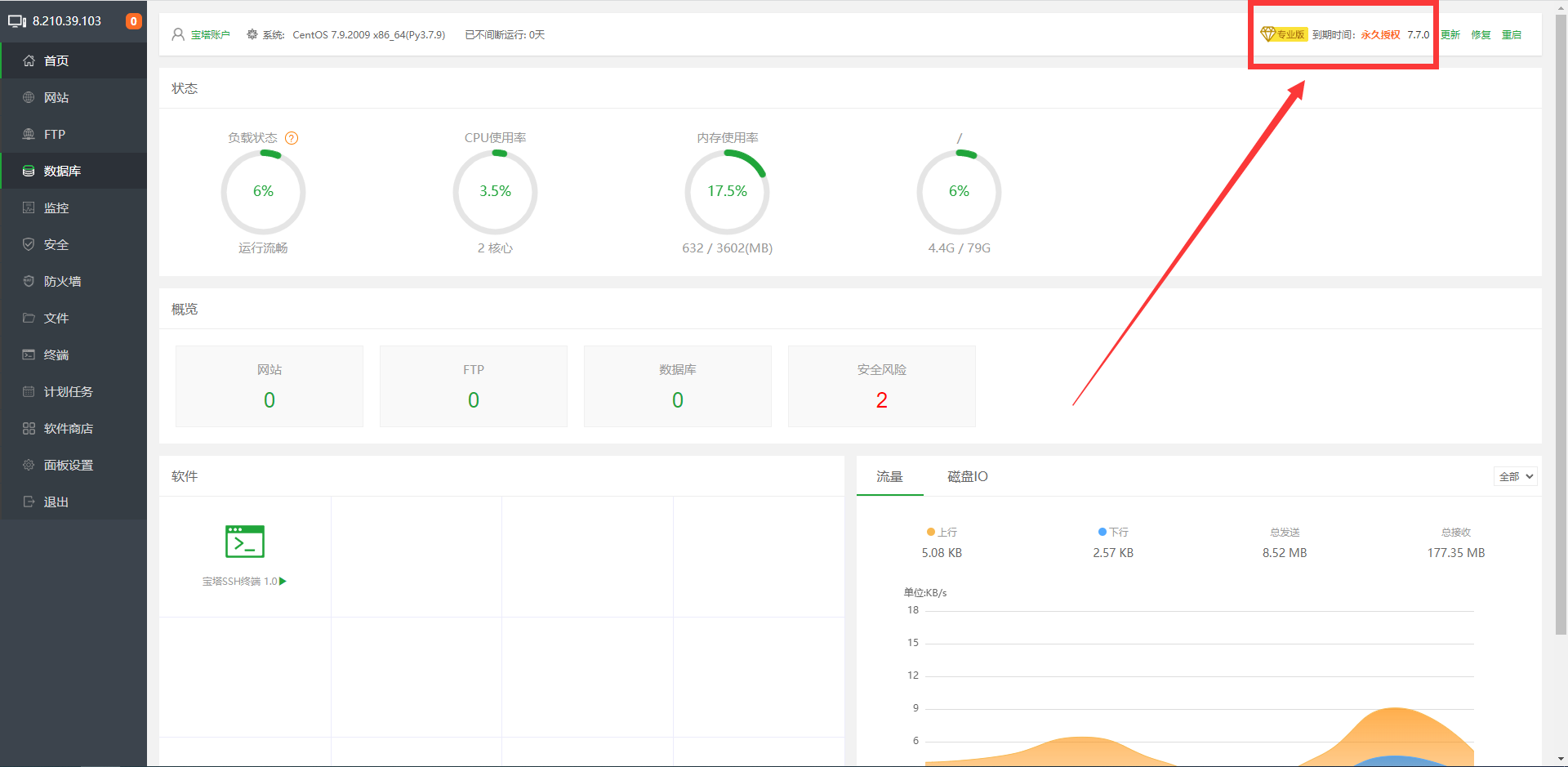This screenshot has width=1568, height=767.
Task: Click the 专业版 diamond badge
Action: pyautogui.click(x=1283, y=34)
